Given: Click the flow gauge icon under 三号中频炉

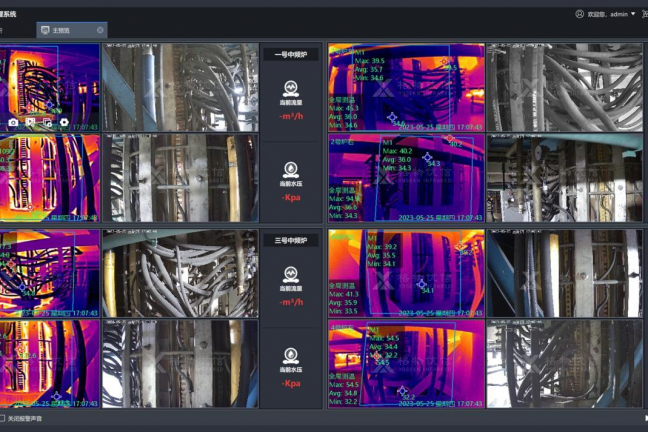Looking at the screenshot, I should (290, 272).
